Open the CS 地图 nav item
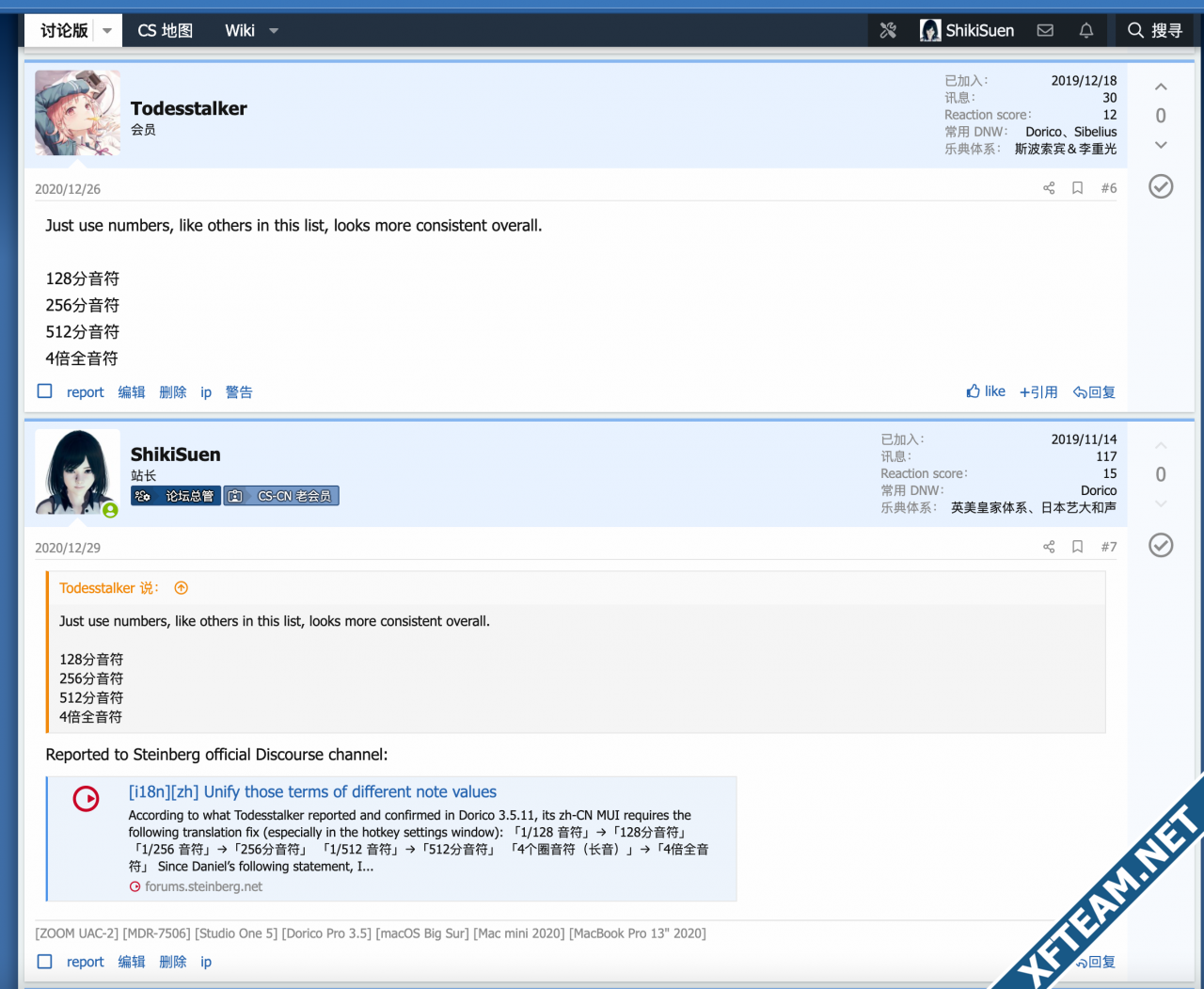The width and height of the screenshot is (1204, 989). pyautogui.click(x=166, y=31)
